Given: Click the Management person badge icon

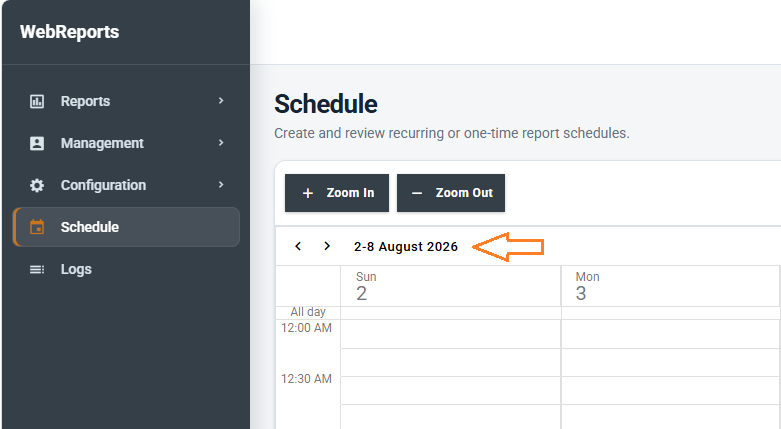Looking at the screenshot, I should 37,143.
